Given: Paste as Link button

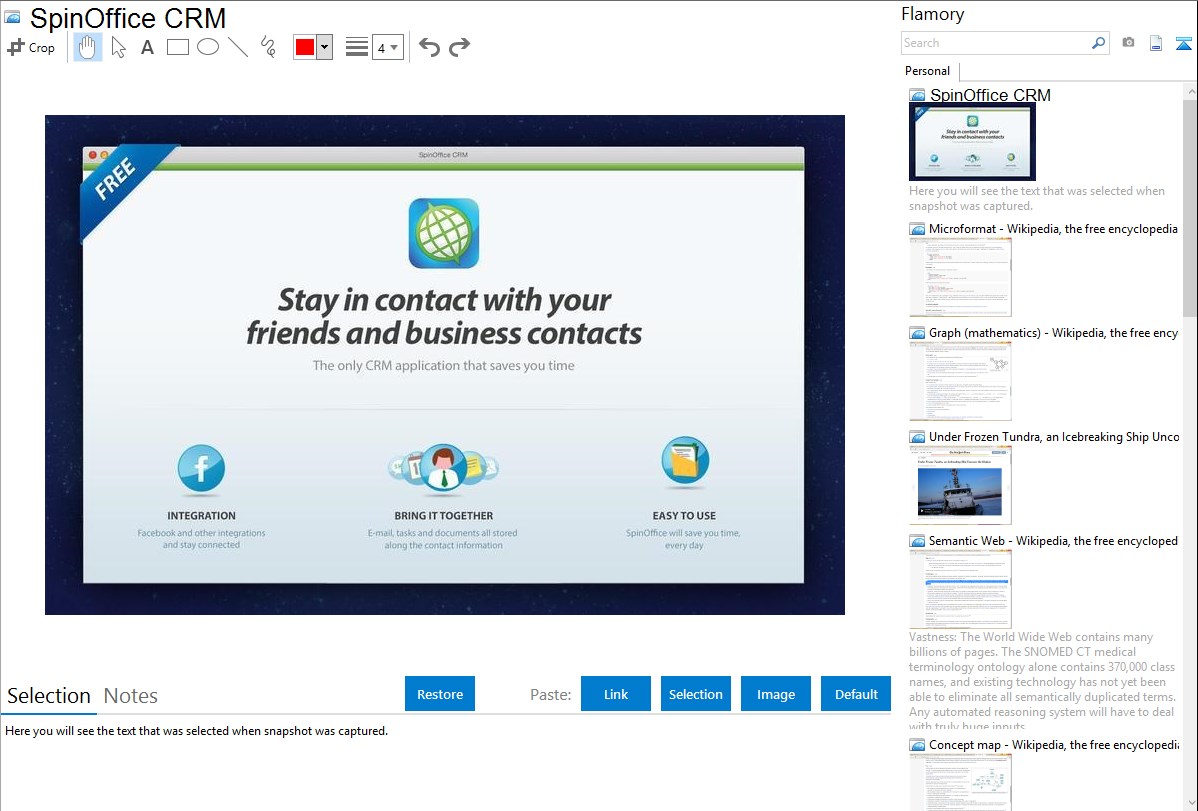Looking at the screenshot, I should coord(616,694).
